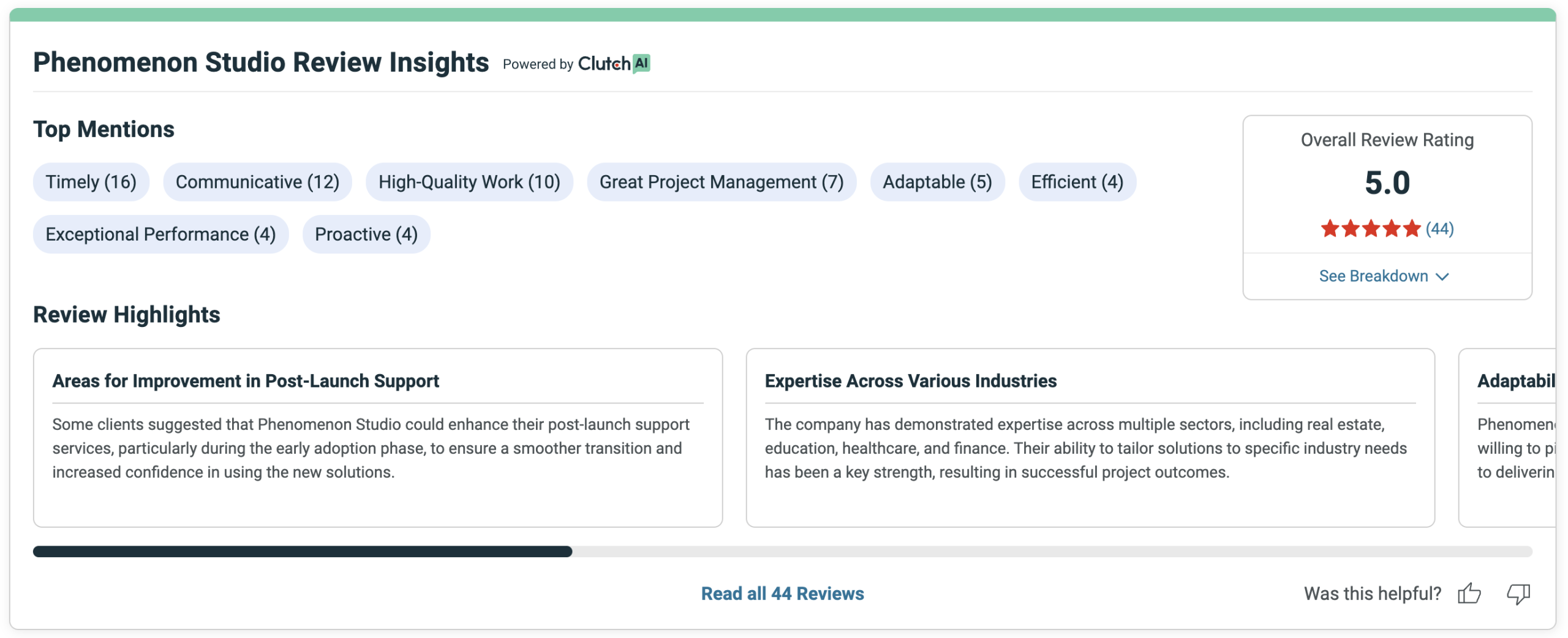Viewport: 1568px width, 638px height.
Task: Select the Timely (16) mention tag
Action: 91,182
